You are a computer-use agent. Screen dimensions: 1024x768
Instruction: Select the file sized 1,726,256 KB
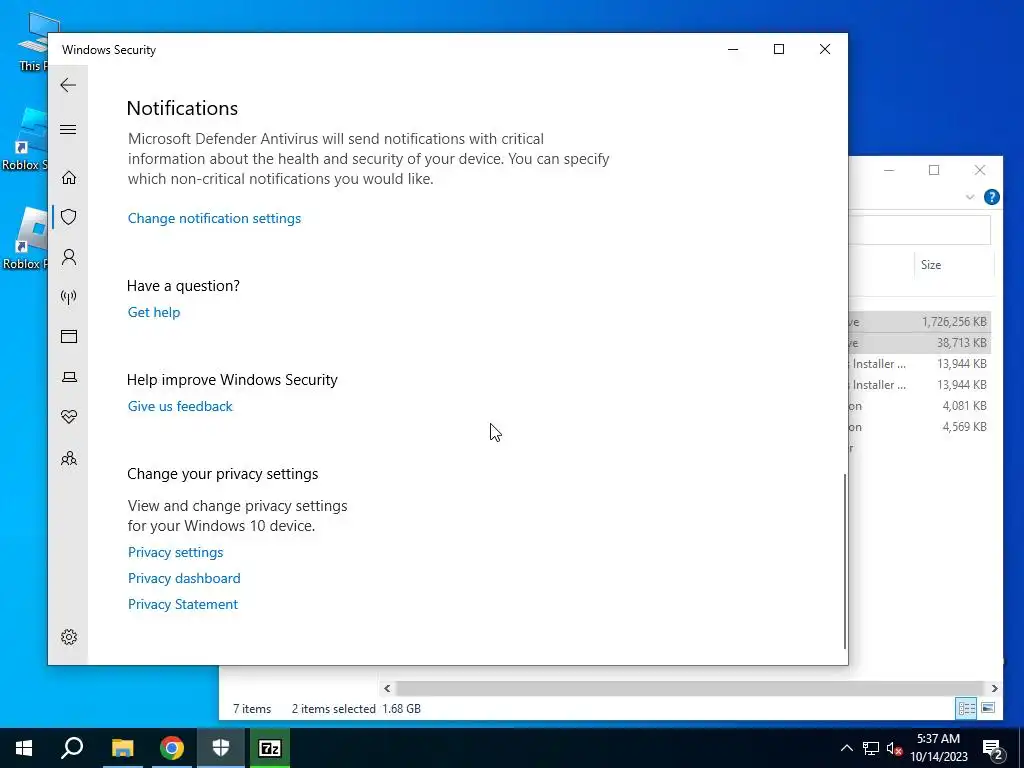(x=920, y=322)
